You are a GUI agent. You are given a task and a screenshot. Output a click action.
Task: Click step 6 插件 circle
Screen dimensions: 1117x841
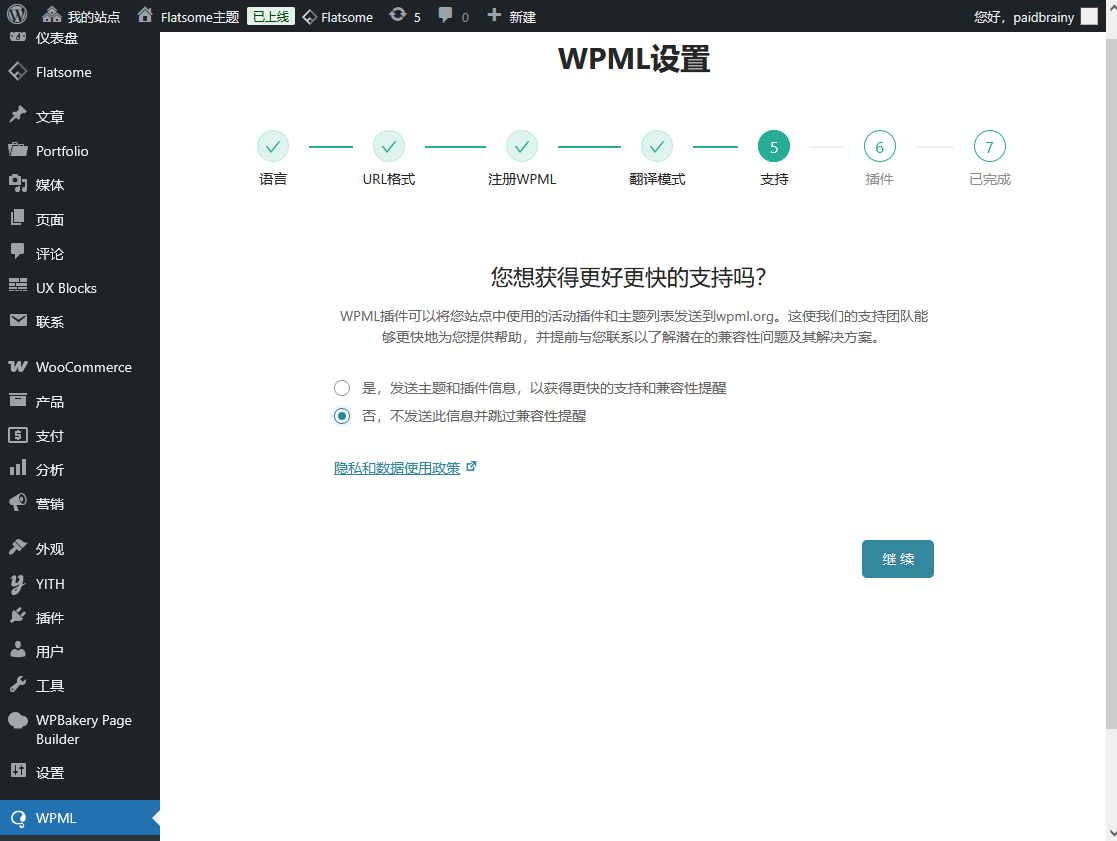[x=879, y=147]
